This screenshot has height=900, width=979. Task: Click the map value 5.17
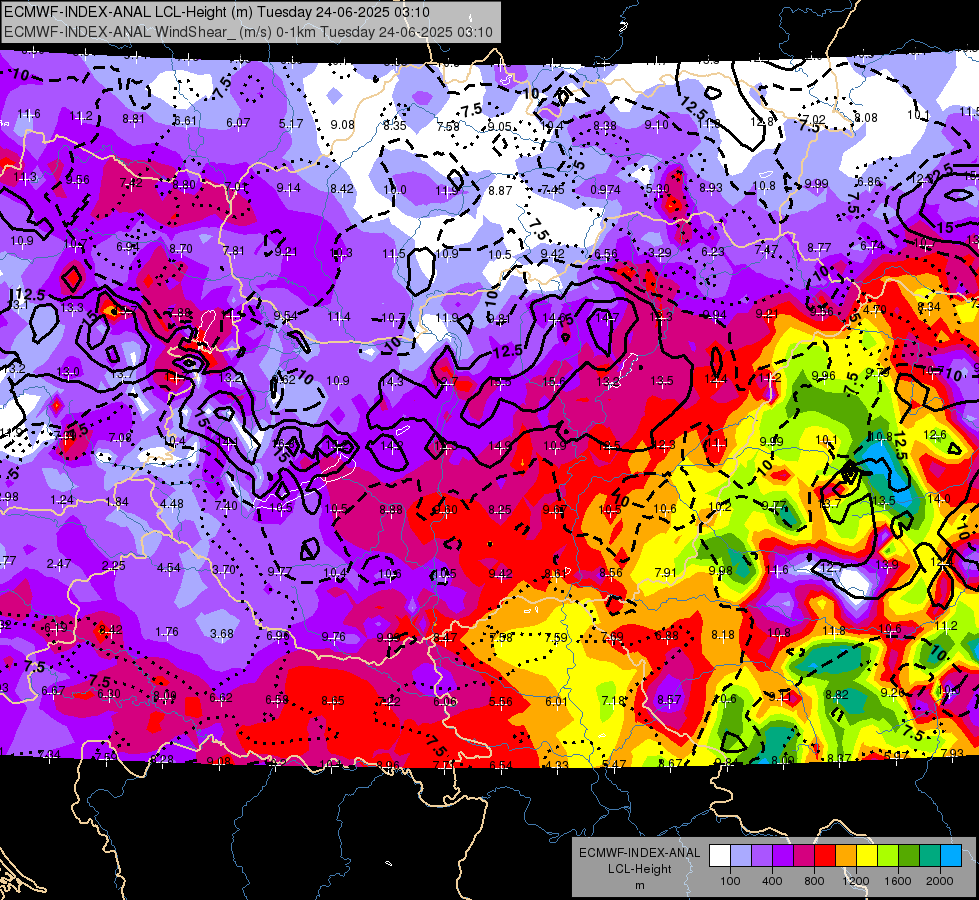point(291,124)
